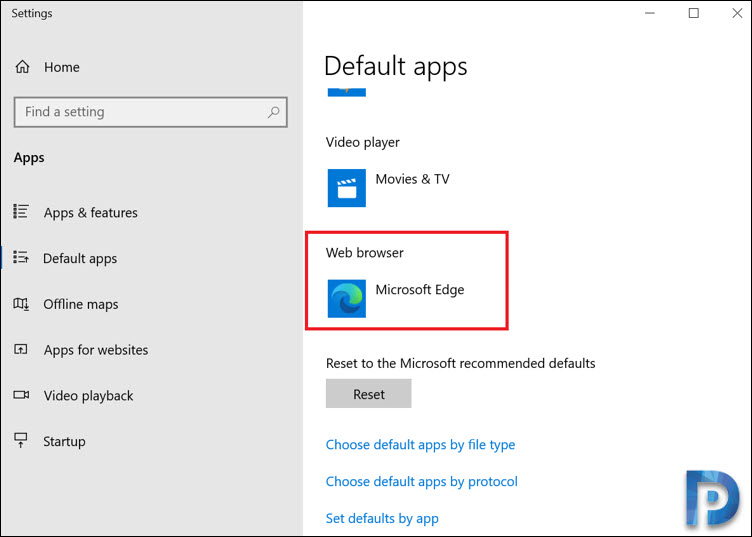Click the search magnifier icon
Screen dimensions: 752x537
pos(273,112)
